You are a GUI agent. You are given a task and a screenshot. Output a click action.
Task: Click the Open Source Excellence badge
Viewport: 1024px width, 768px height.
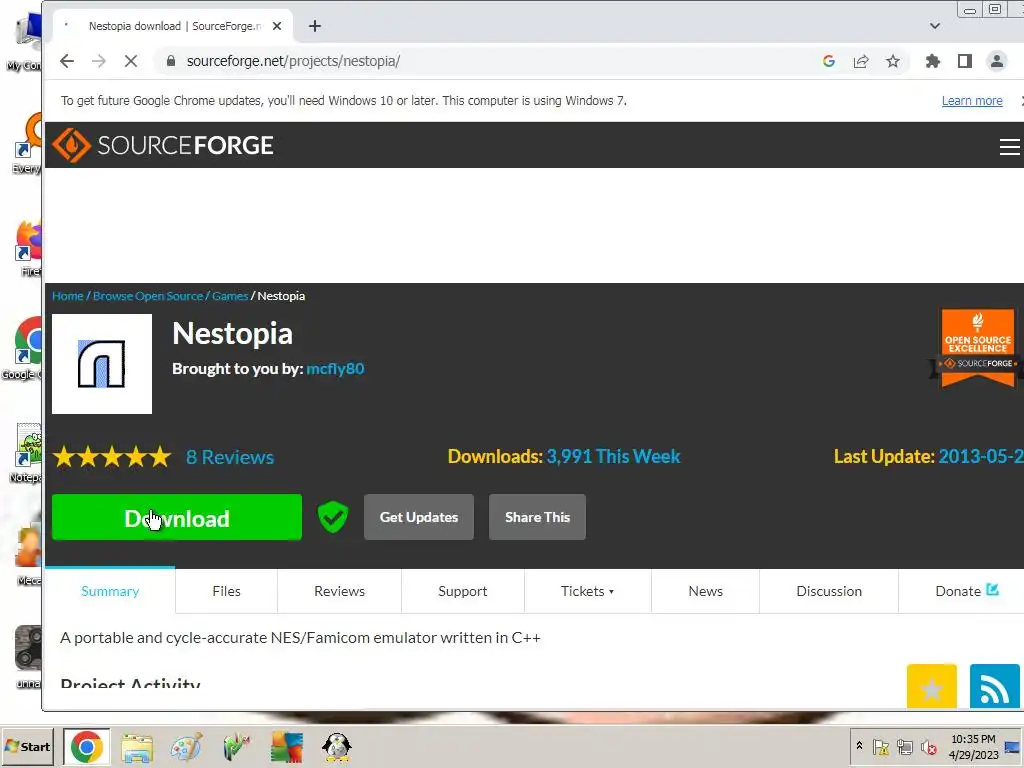(x=977, y=348)
